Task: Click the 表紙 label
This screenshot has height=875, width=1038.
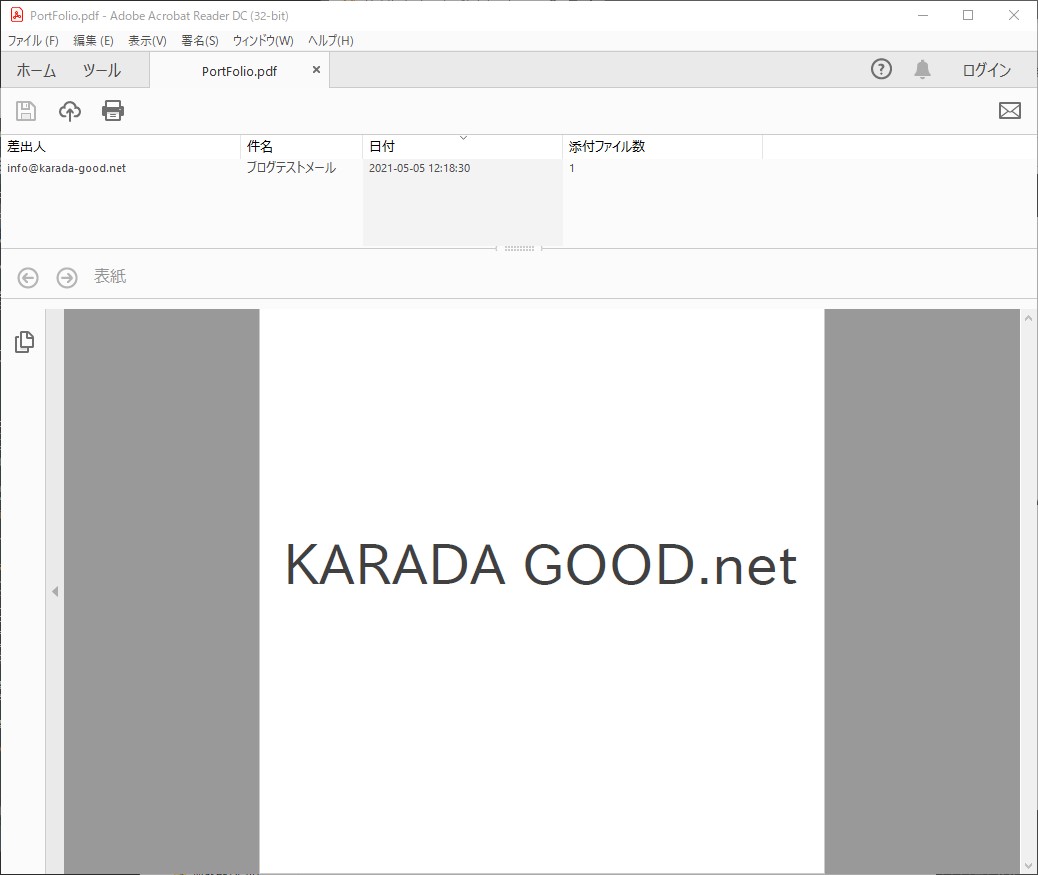Action: pyautogui.click(x=110, y=277)
